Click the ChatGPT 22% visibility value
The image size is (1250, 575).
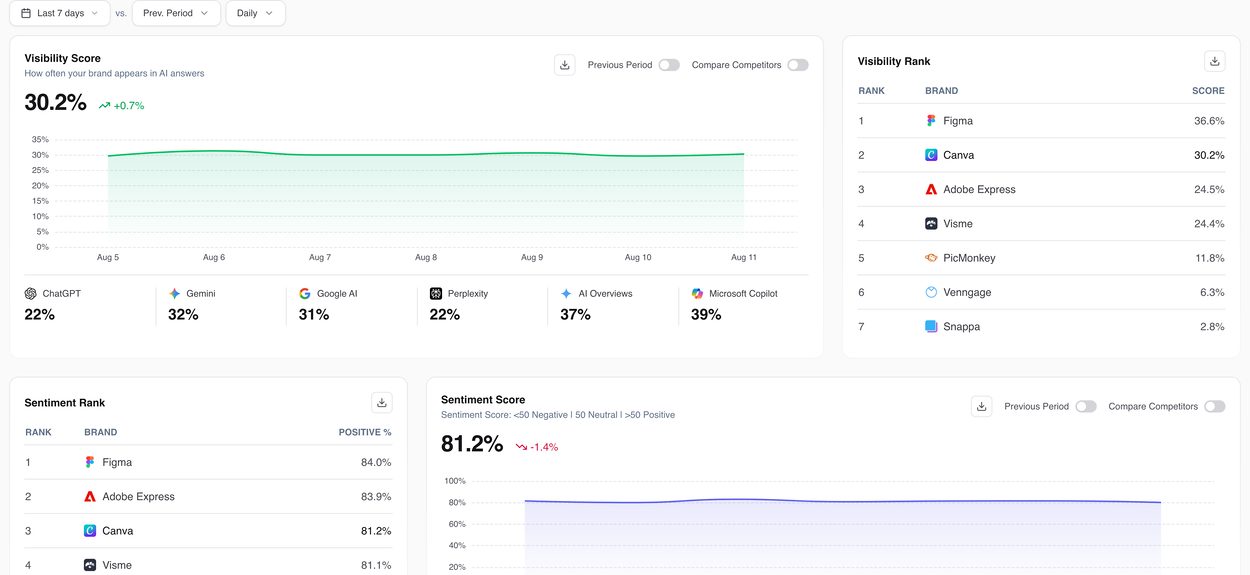[x=40, y=315]
